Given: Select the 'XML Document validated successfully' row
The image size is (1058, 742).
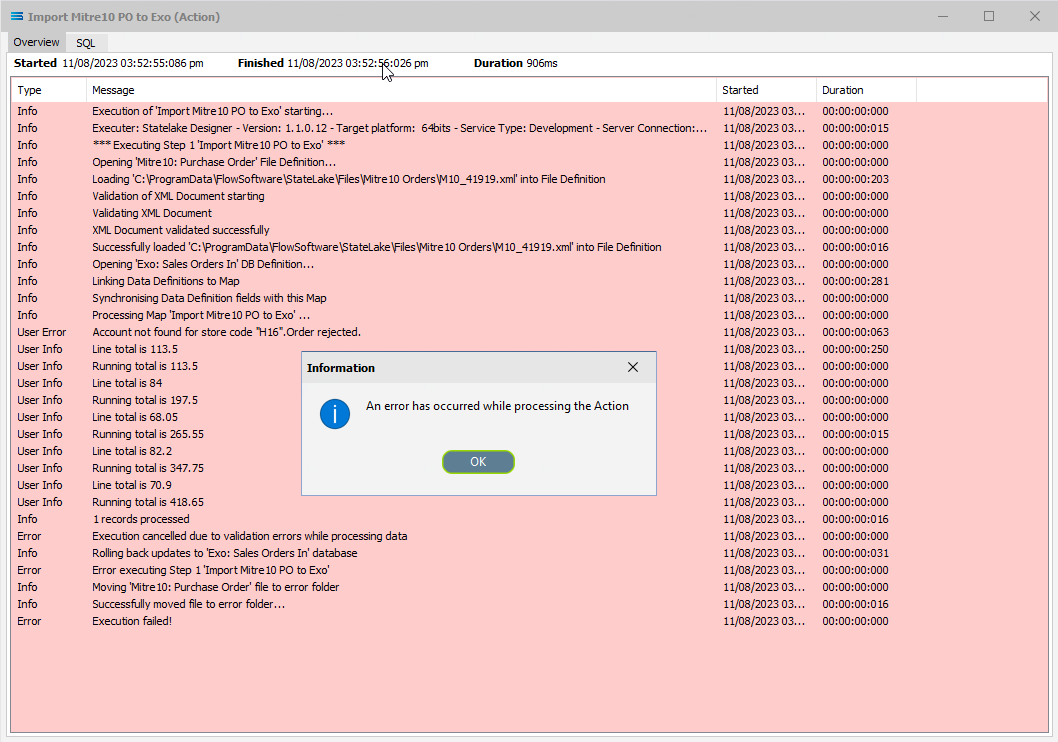Looking at the screenshot, I should point(529,230).
